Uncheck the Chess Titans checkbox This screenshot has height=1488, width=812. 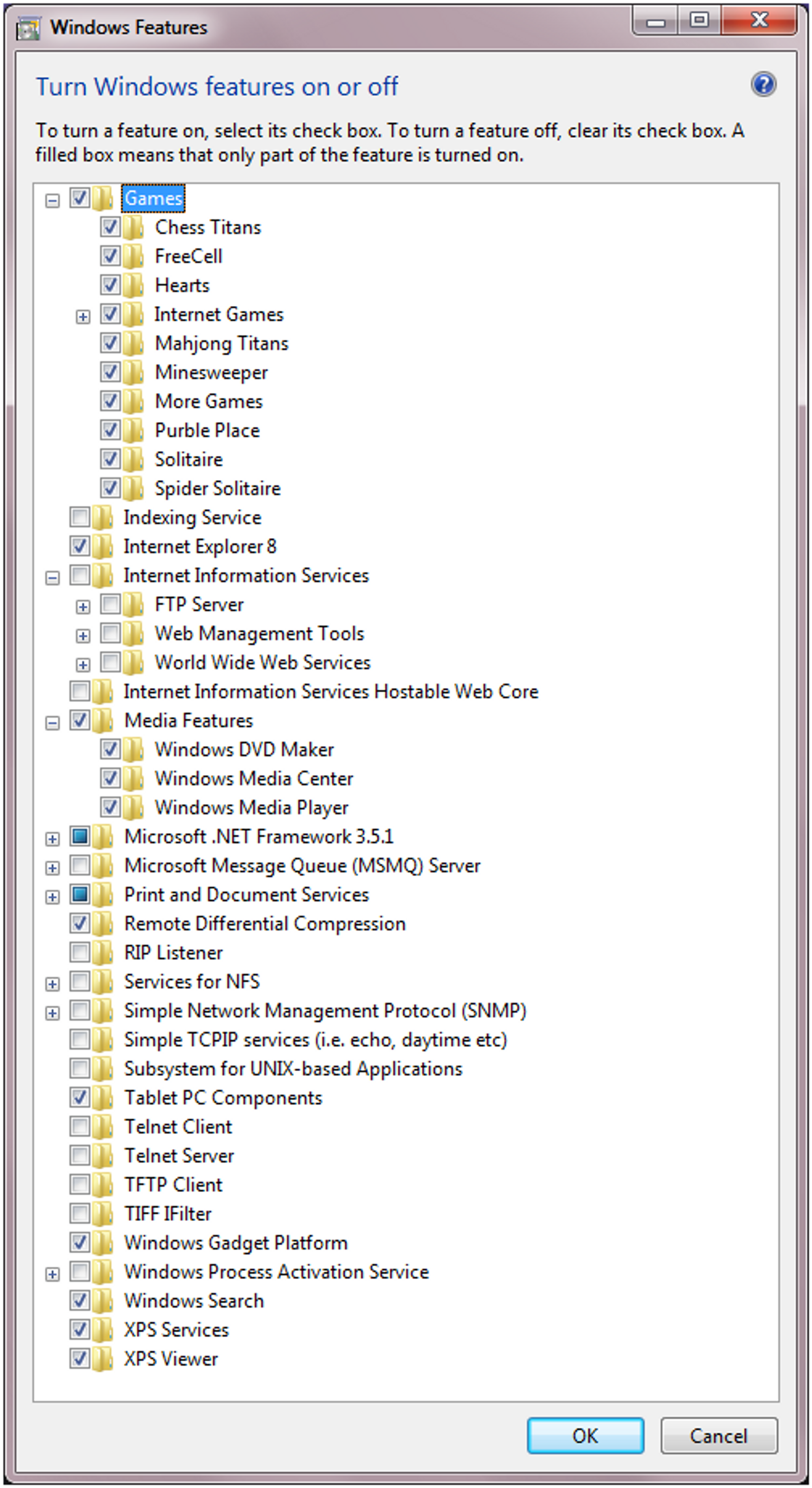[110, 227]
